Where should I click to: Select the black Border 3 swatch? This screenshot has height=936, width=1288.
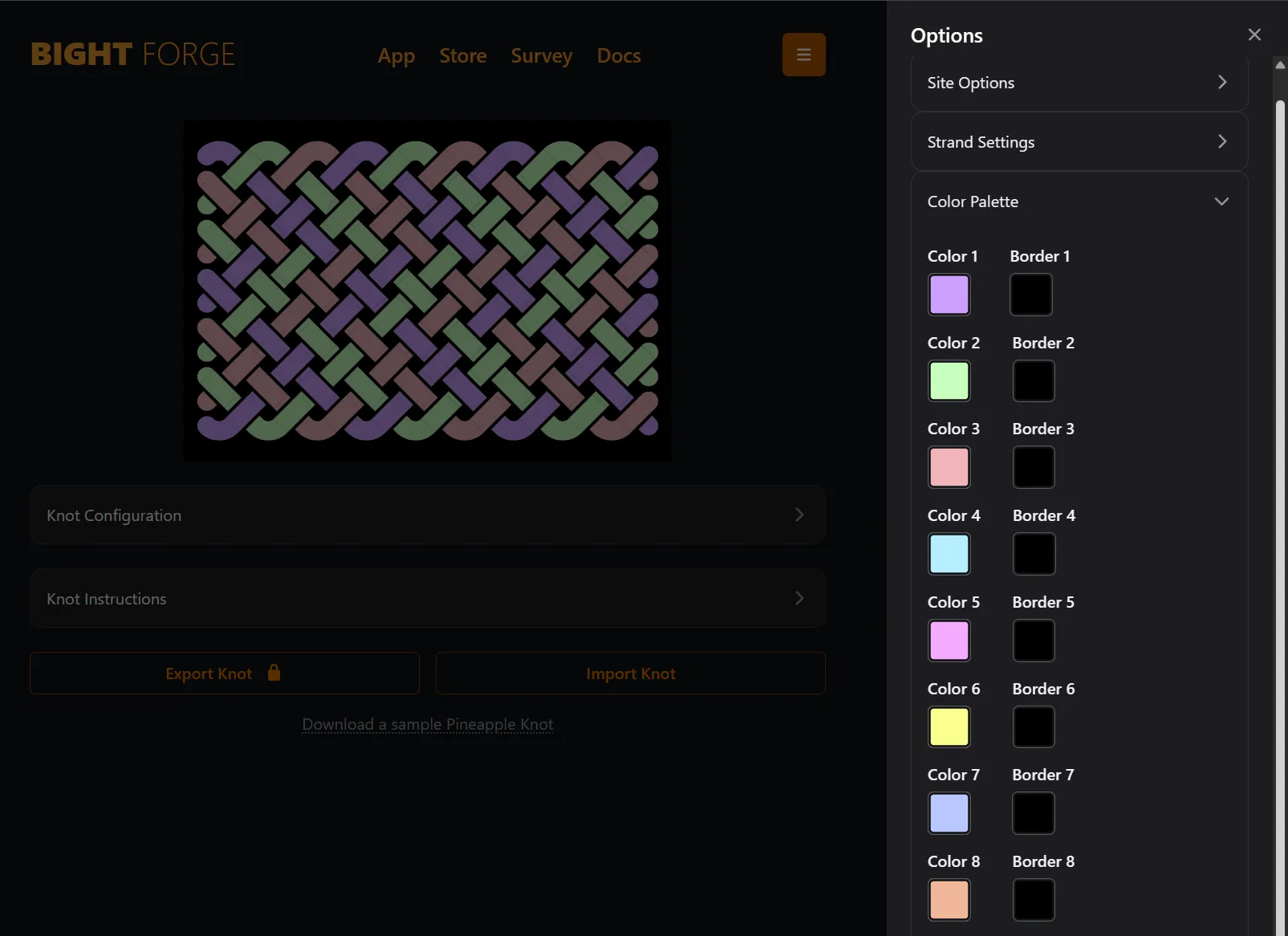(1034, 467)
